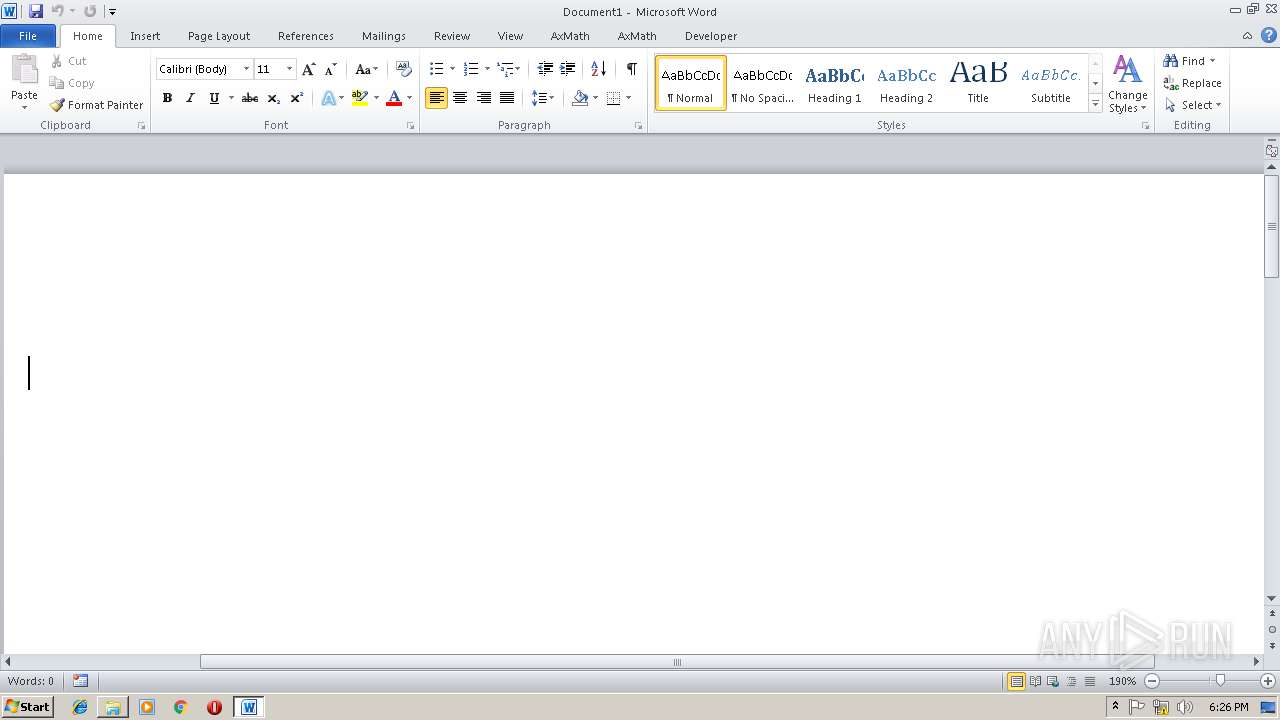Expand the Styles gallery More arrow

click(x=1095, y=104)
